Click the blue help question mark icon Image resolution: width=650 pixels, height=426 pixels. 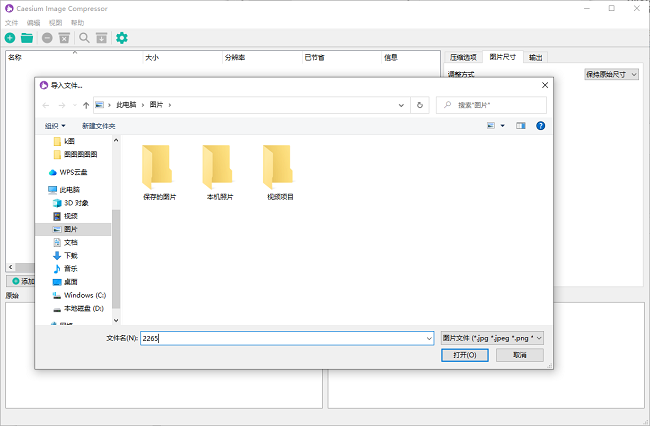pyautogui.click(x=541, y=126)
